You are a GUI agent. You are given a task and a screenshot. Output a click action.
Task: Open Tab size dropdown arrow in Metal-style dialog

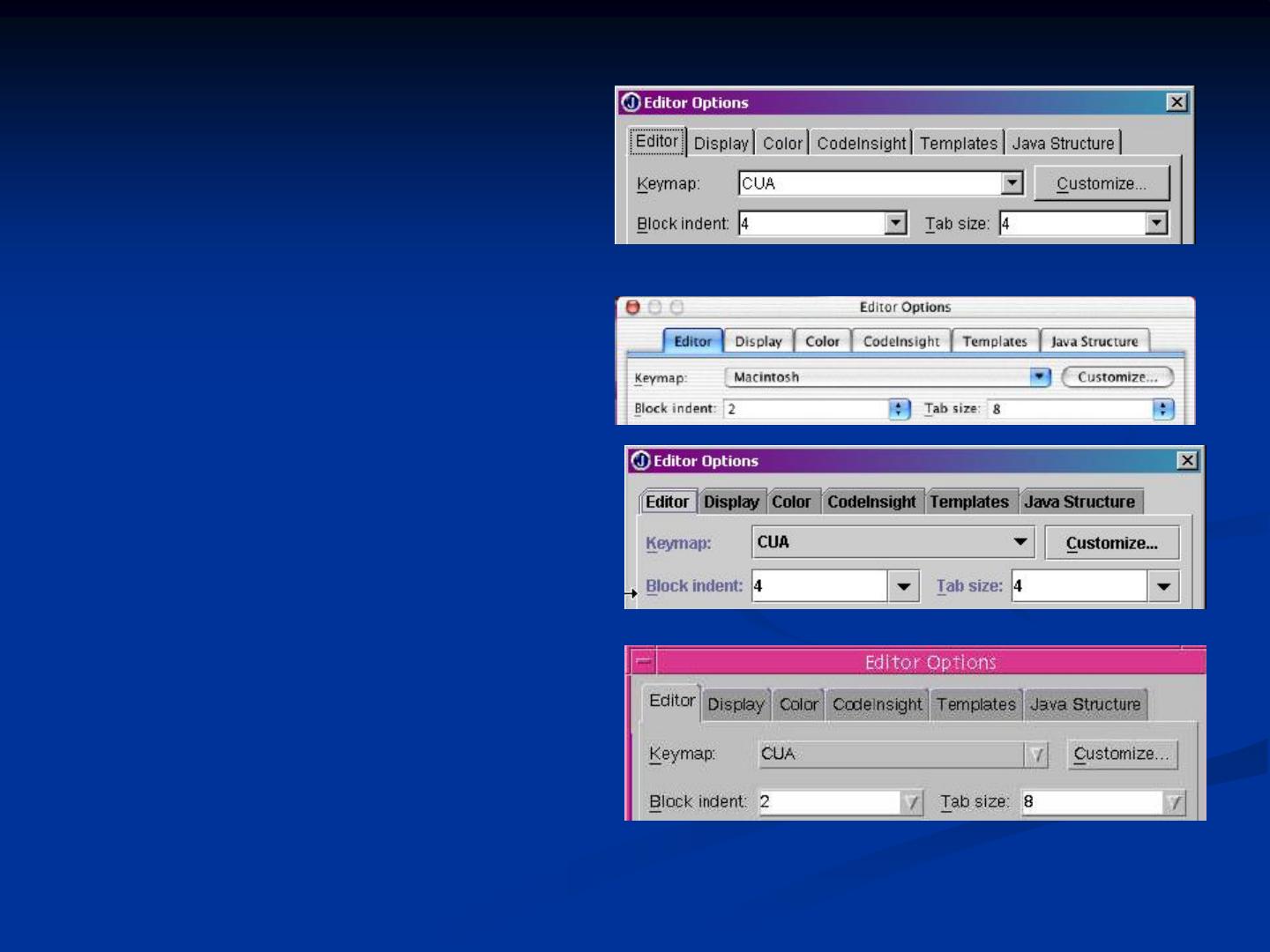point(1163,586)
